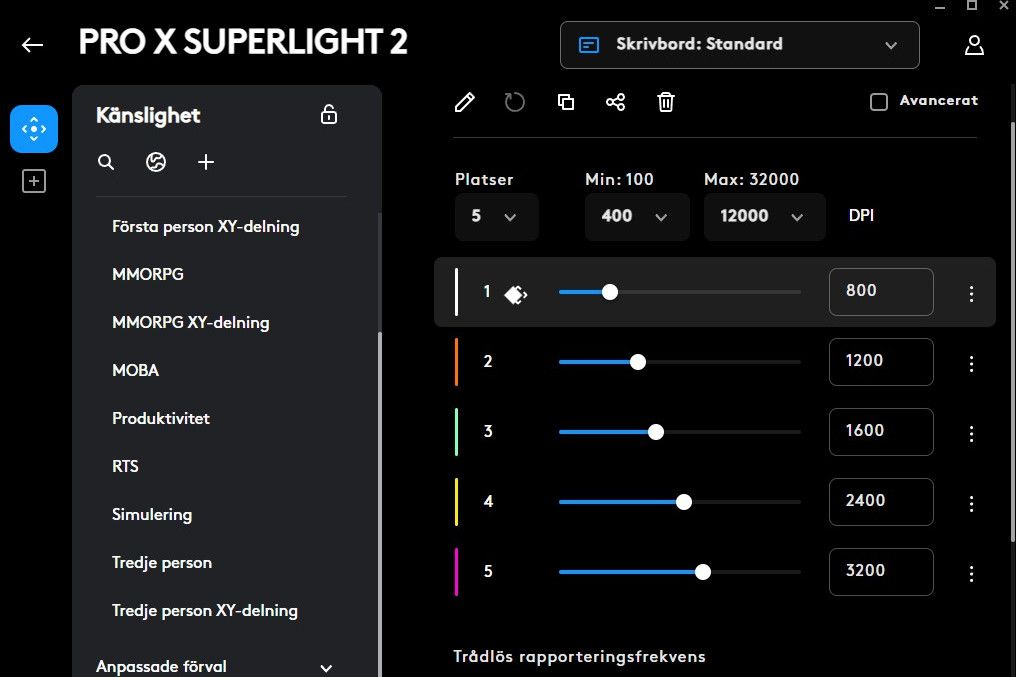Open the Platser count dropdown showing 5

[496, 216]
